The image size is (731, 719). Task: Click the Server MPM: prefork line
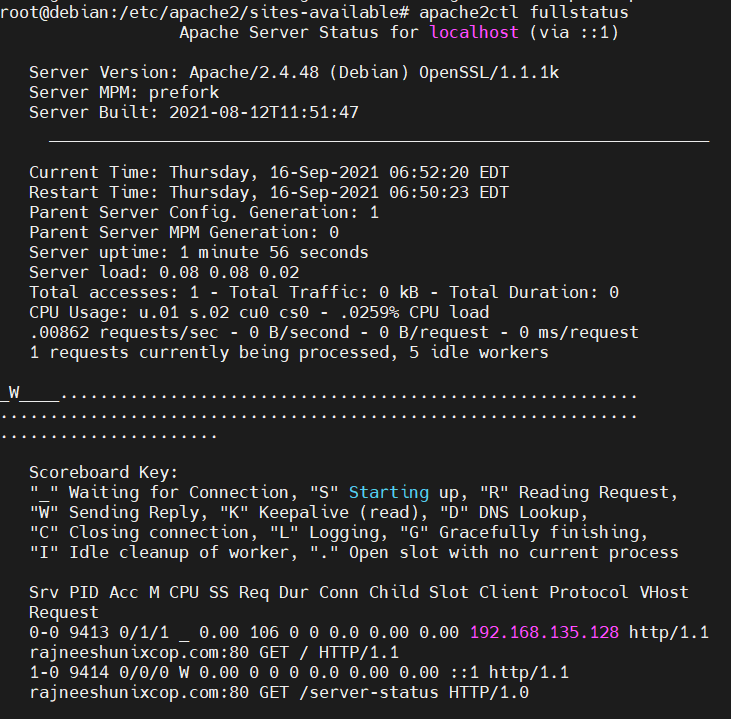[124, 93]
